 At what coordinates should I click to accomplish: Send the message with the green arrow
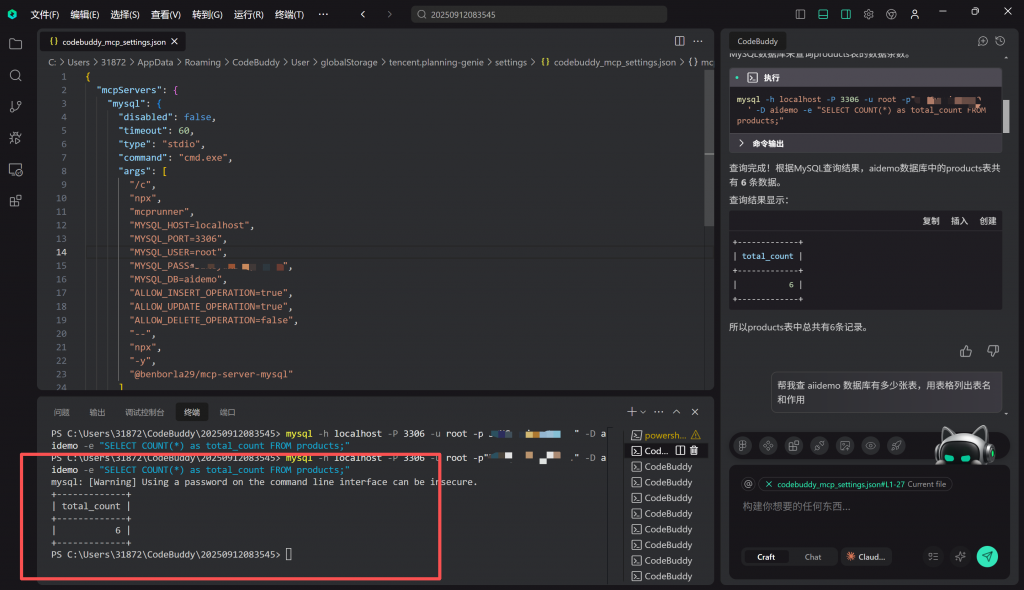[x=987, y=556]
